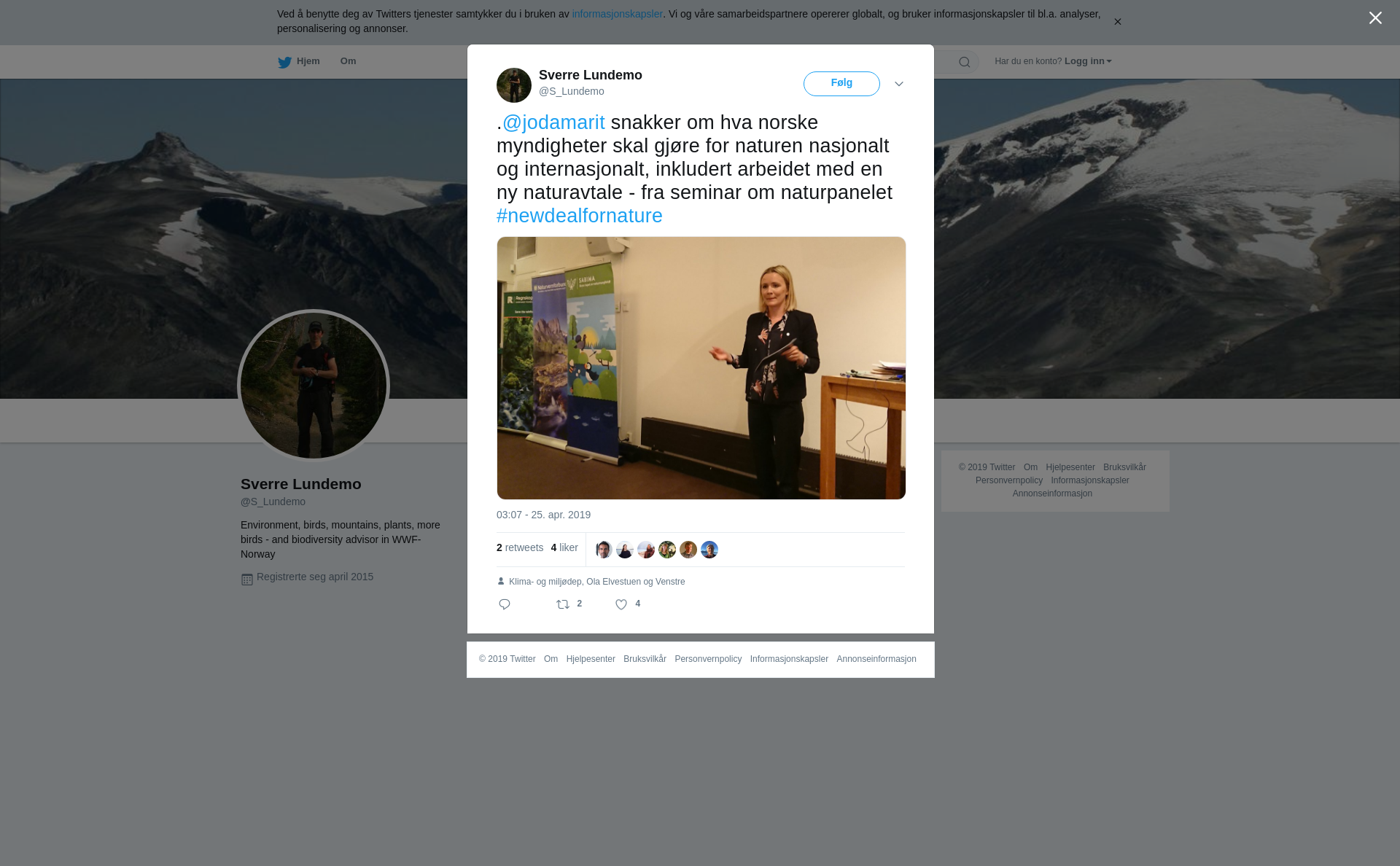Open the tweet timestamp 03:07 - 25. apr. 2019
The height and width of the screenshot is (866, 1400).
click(x=543, y=515)
